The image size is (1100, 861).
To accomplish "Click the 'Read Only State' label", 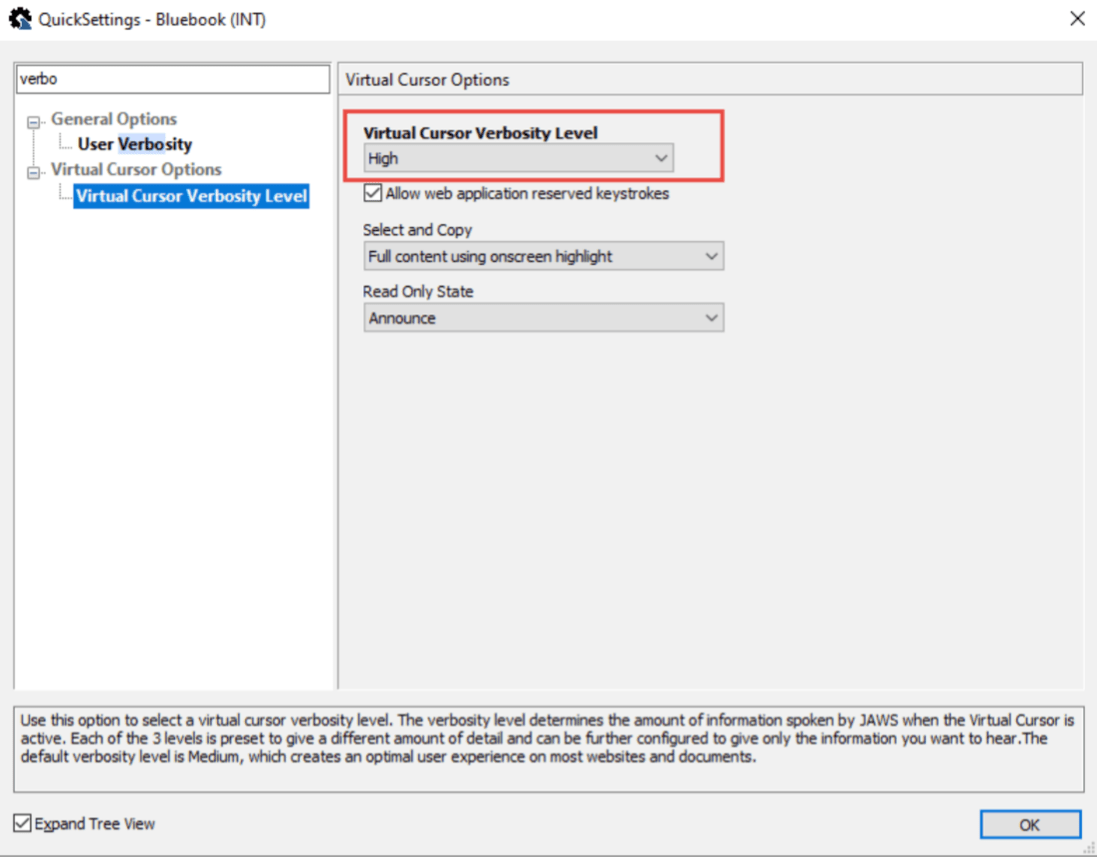I will click(418, 291).
